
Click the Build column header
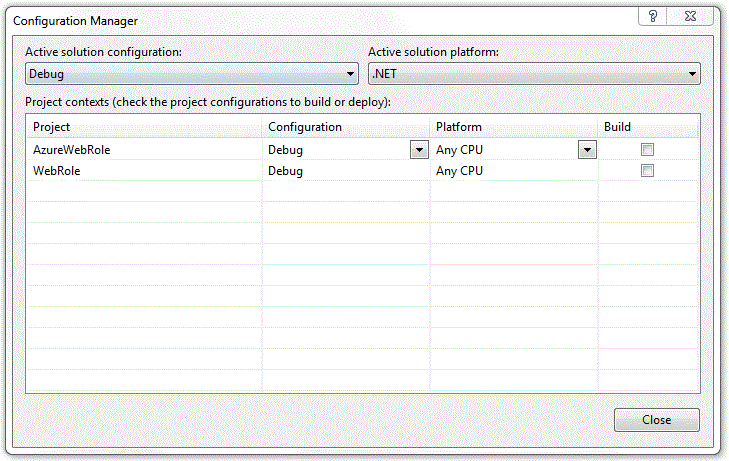(x=648, y=127)
